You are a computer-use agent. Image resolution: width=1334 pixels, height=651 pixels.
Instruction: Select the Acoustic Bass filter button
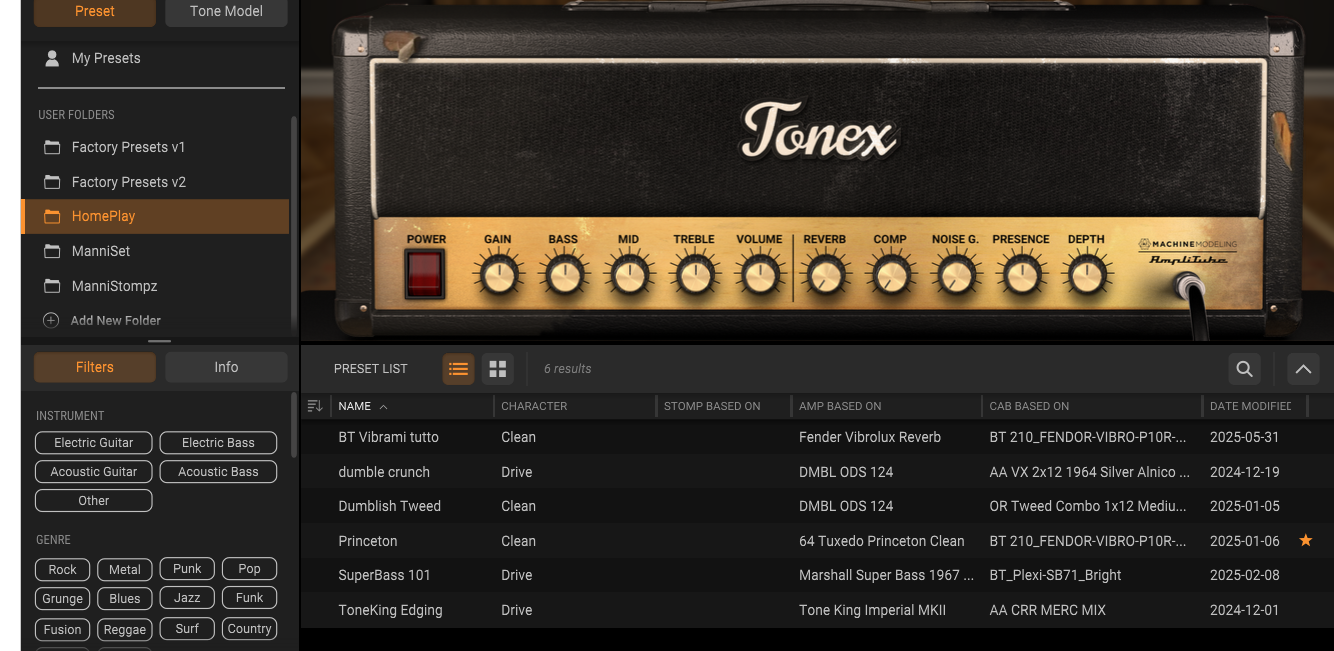(218, 472)
